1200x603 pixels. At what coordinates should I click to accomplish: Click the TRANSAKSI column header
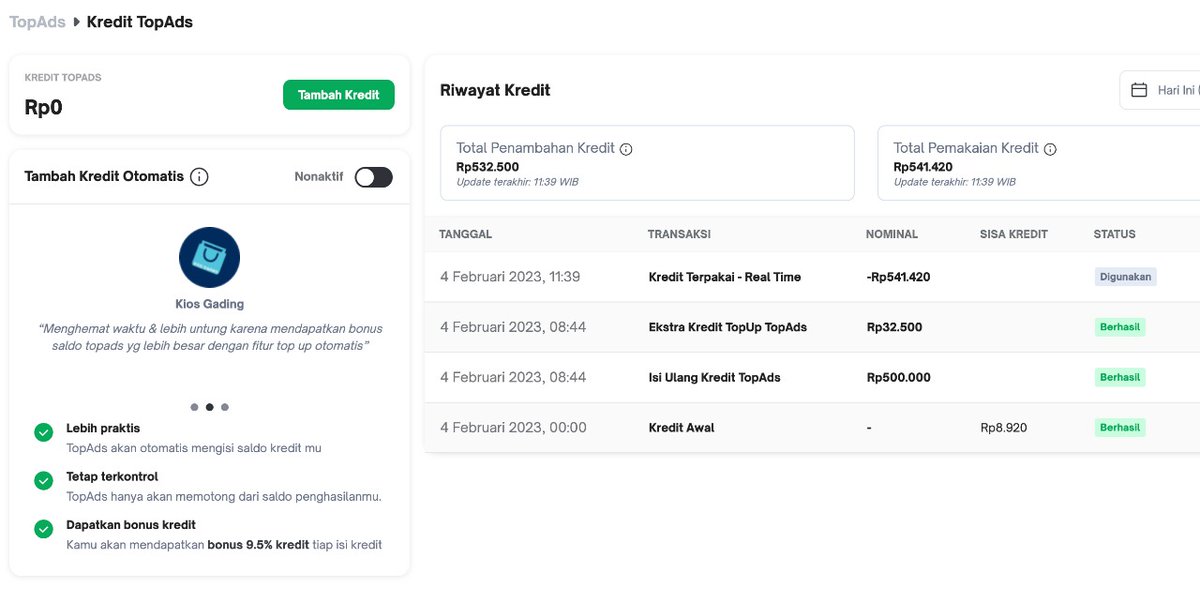pyautogui.click(x=679, y=234)
